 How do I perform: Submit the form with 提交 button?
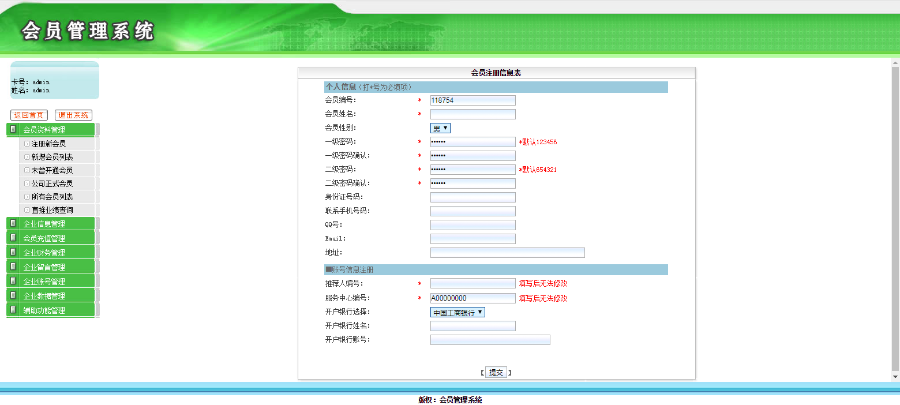click(496, 372)
